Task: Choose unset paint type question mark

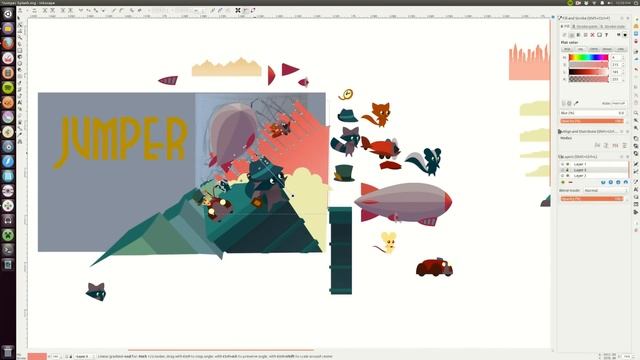Action: [607, 35]
